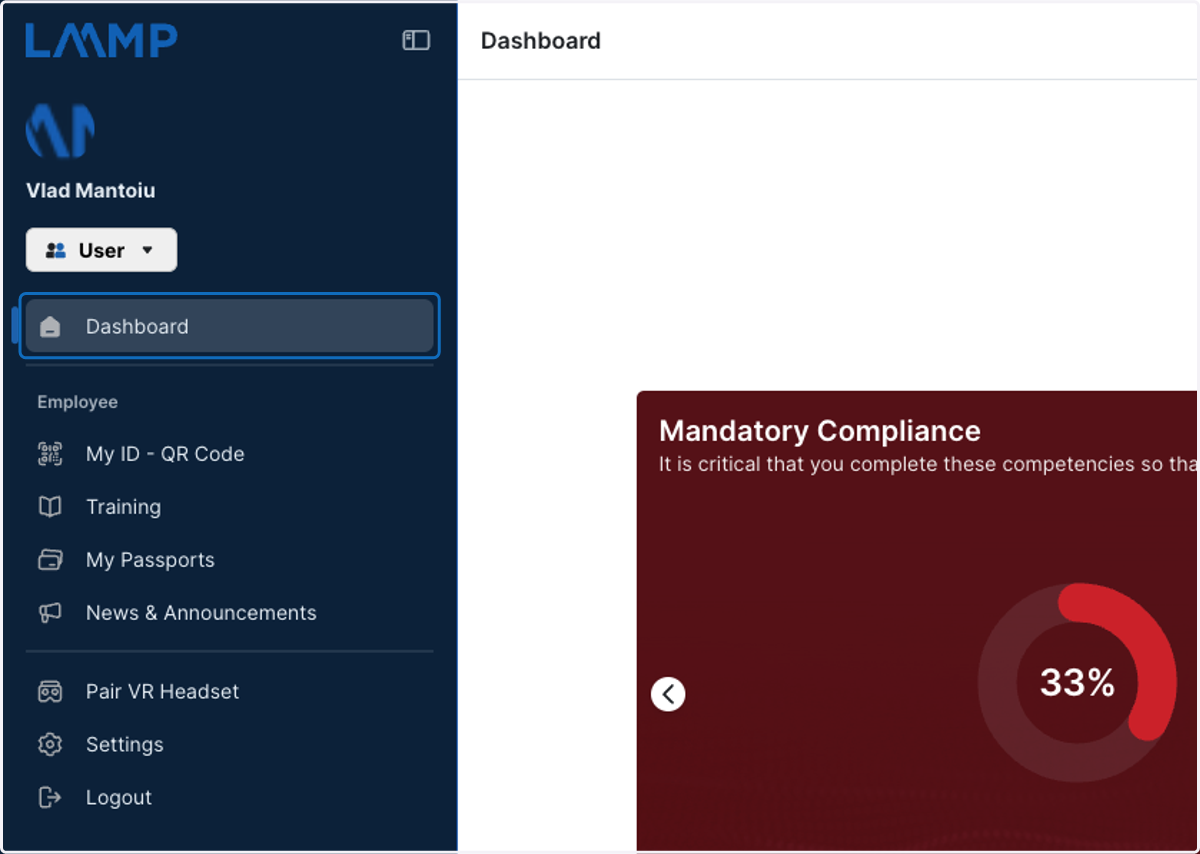Image resolution: width=1200 pixels, height=854 pixels.
Task: Click the Vlad Mantoiu username
Action: point(91,190)
